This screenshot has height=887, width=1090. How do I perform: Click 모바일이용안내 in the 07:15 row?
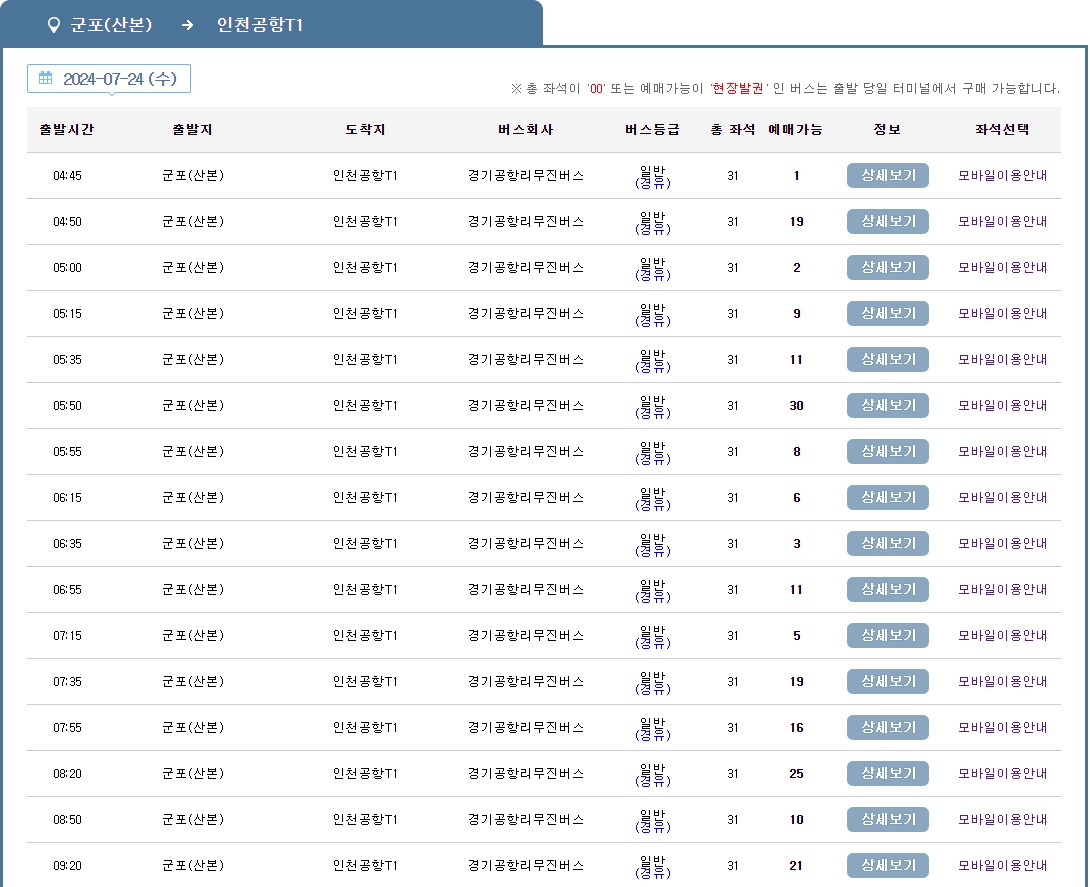(x=1002, y=635)
